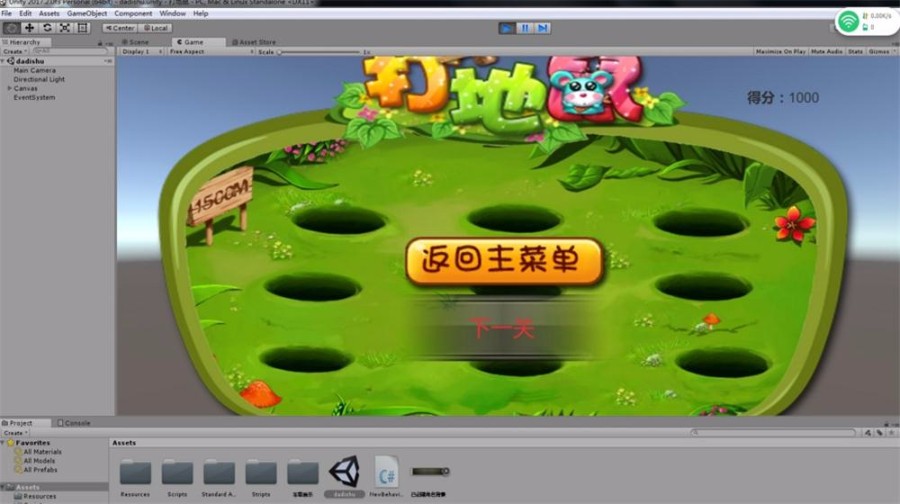Open the File menu
The height and width of the screenshot is (504, 900).
point(7,13)
